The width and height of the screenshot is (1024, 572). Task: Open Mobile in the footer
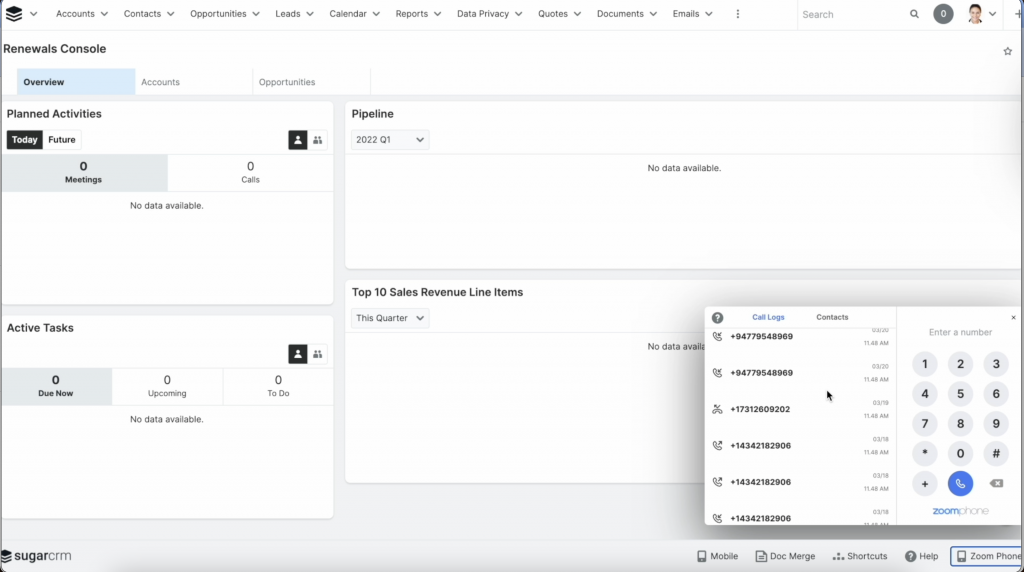717,556
